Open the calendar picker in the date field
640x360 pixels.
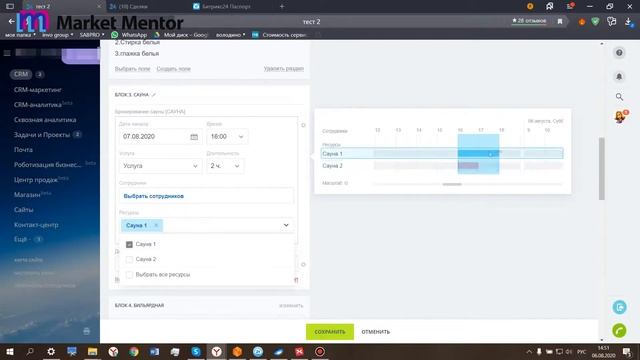(194, 137)
